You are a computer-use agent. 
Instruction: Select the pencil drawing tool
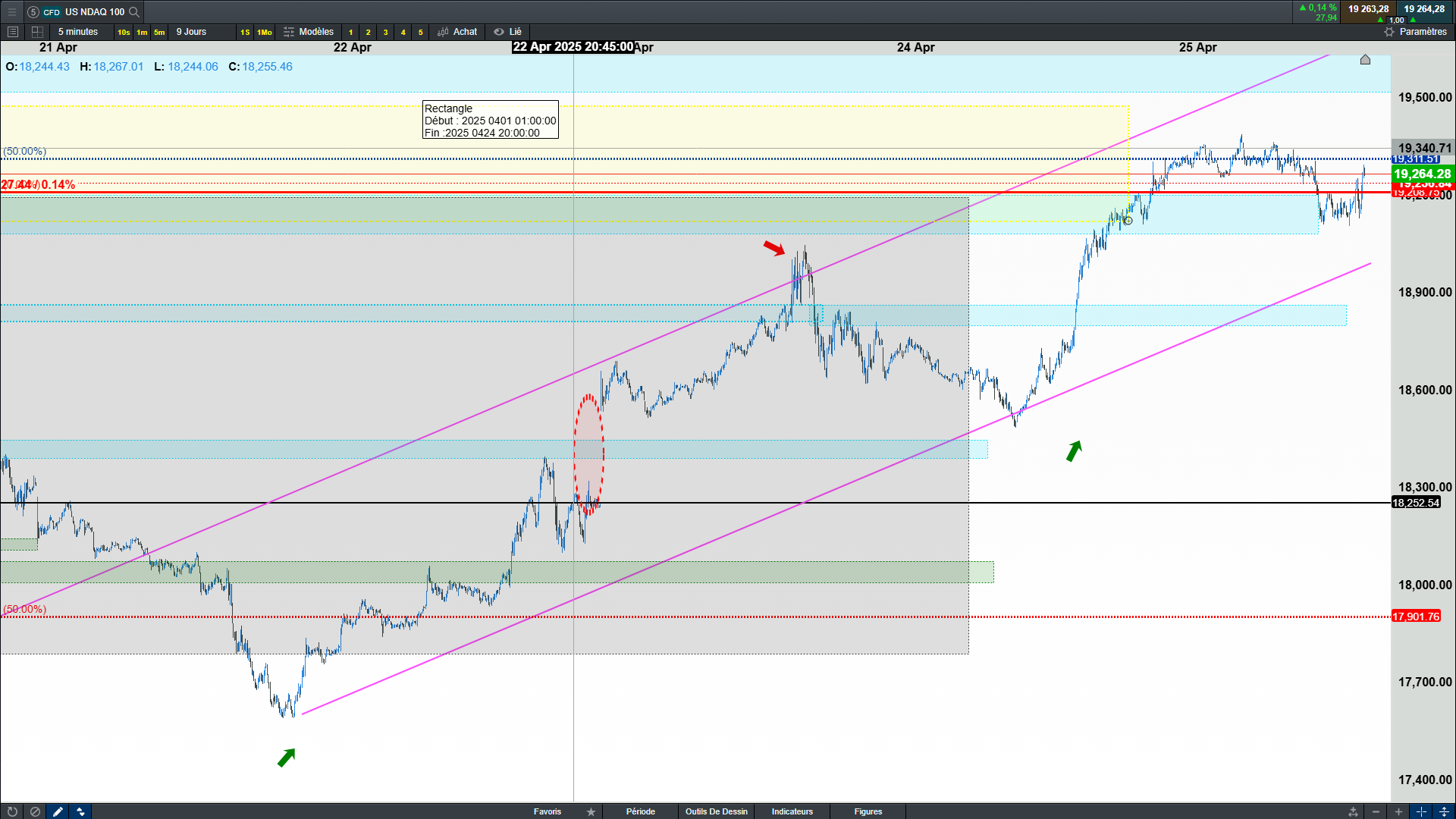tap(58, 811)
